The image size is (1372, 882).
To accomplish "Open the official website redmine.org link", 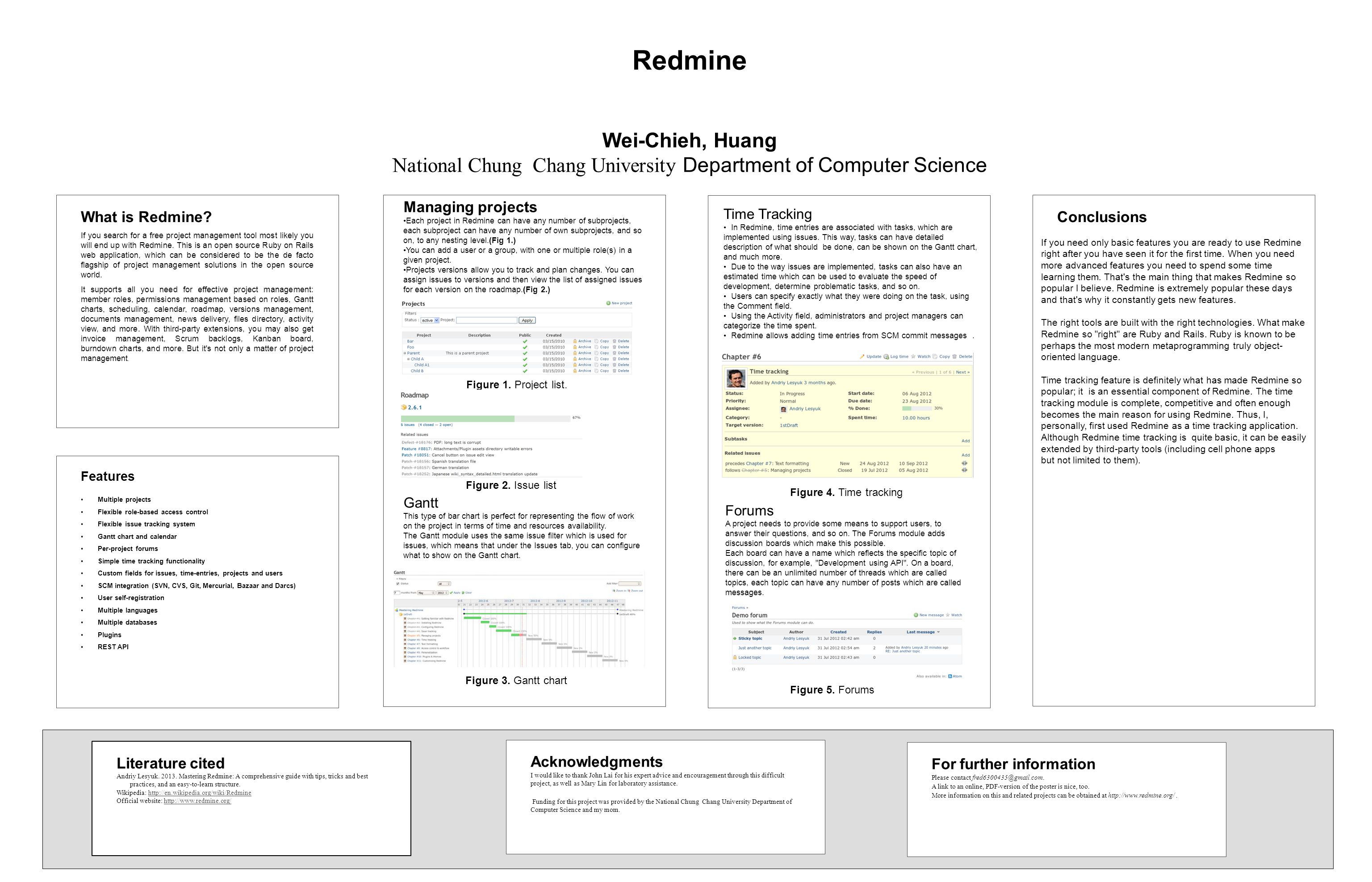I will point(197,801).
